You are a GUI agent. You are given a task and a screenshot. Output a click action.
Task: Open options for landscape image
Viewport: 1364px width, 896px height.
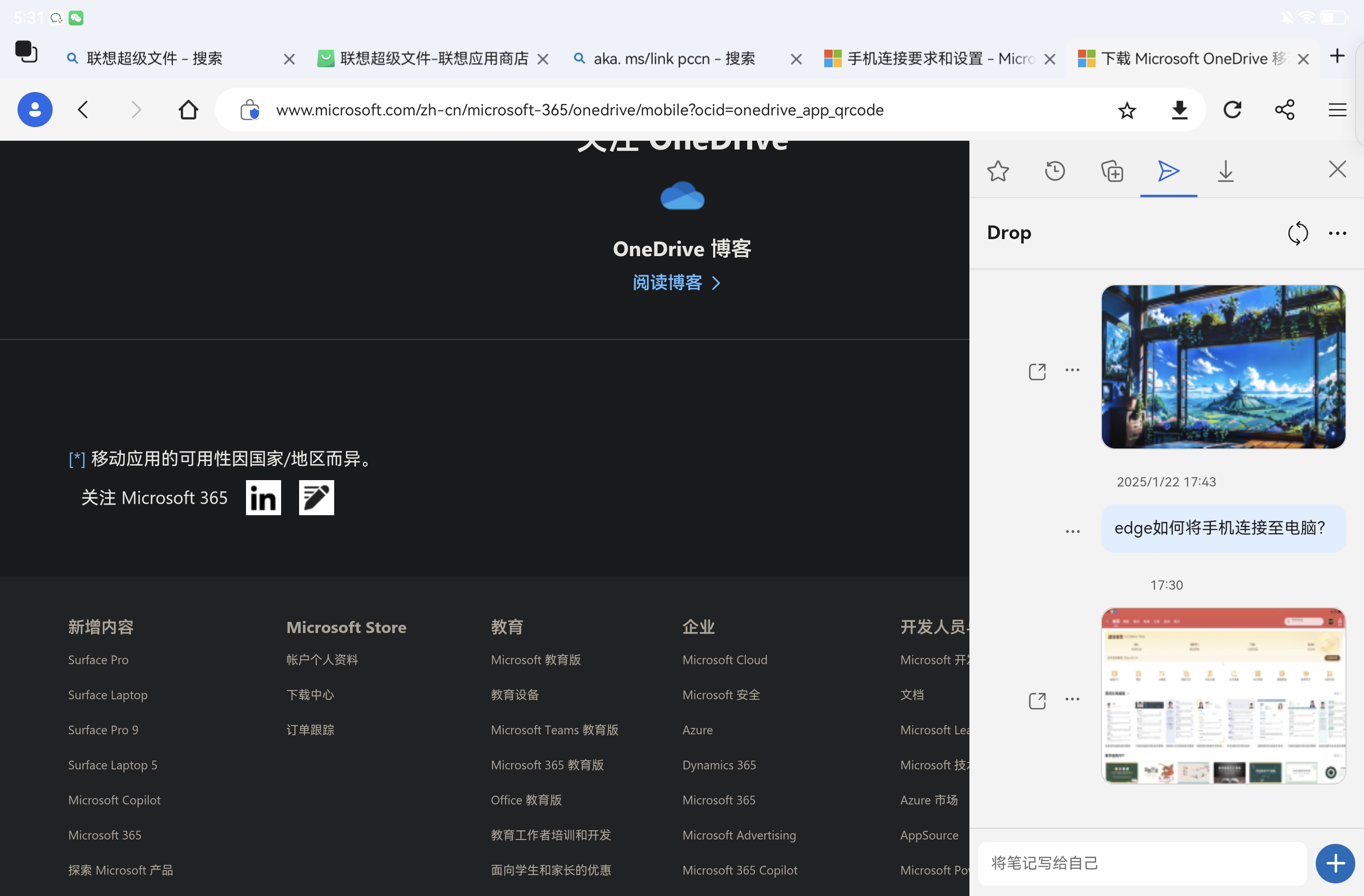click(x=1072, y=370)
